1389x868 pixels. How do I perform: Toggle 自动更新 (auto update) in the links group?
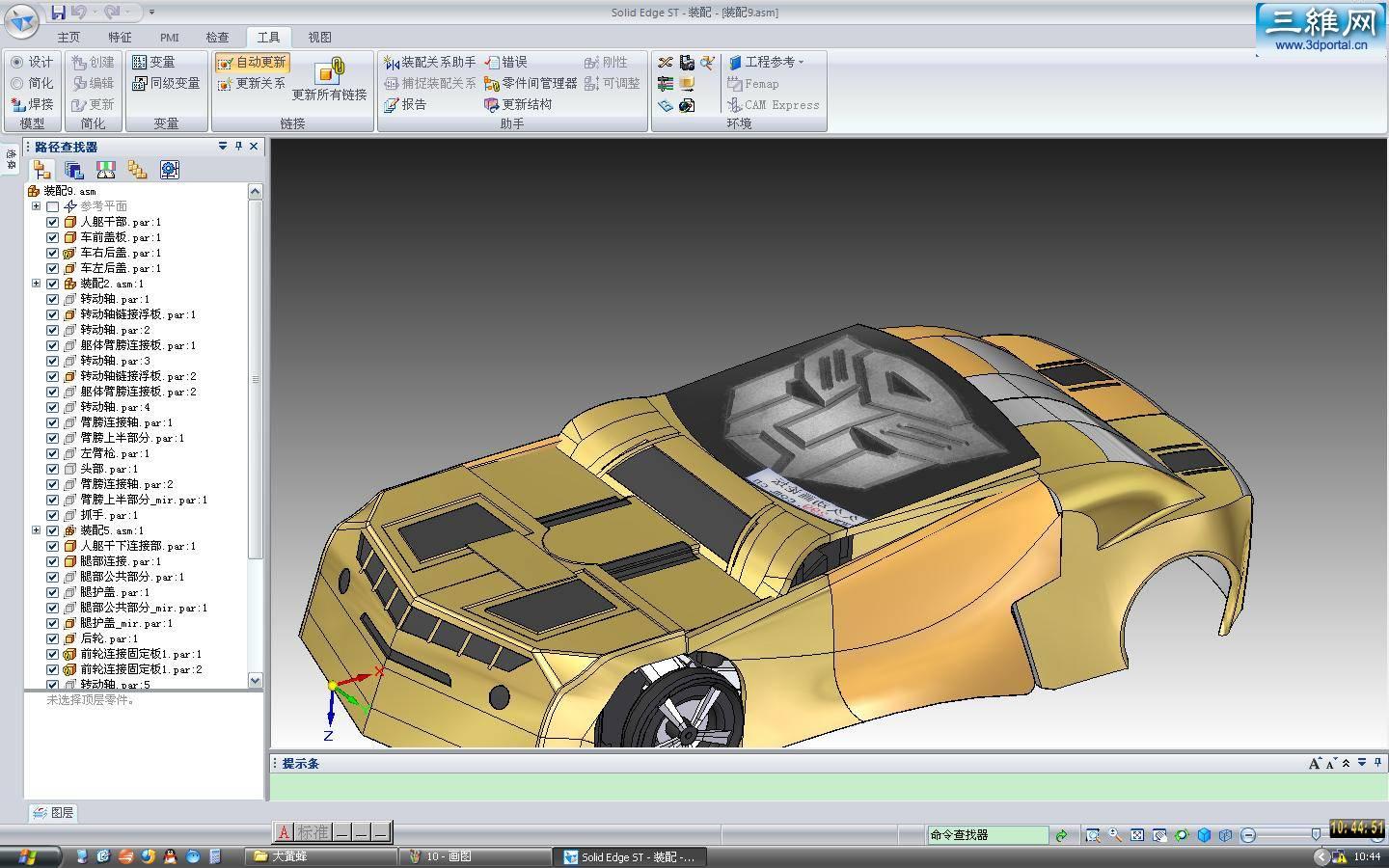[252, 62]
